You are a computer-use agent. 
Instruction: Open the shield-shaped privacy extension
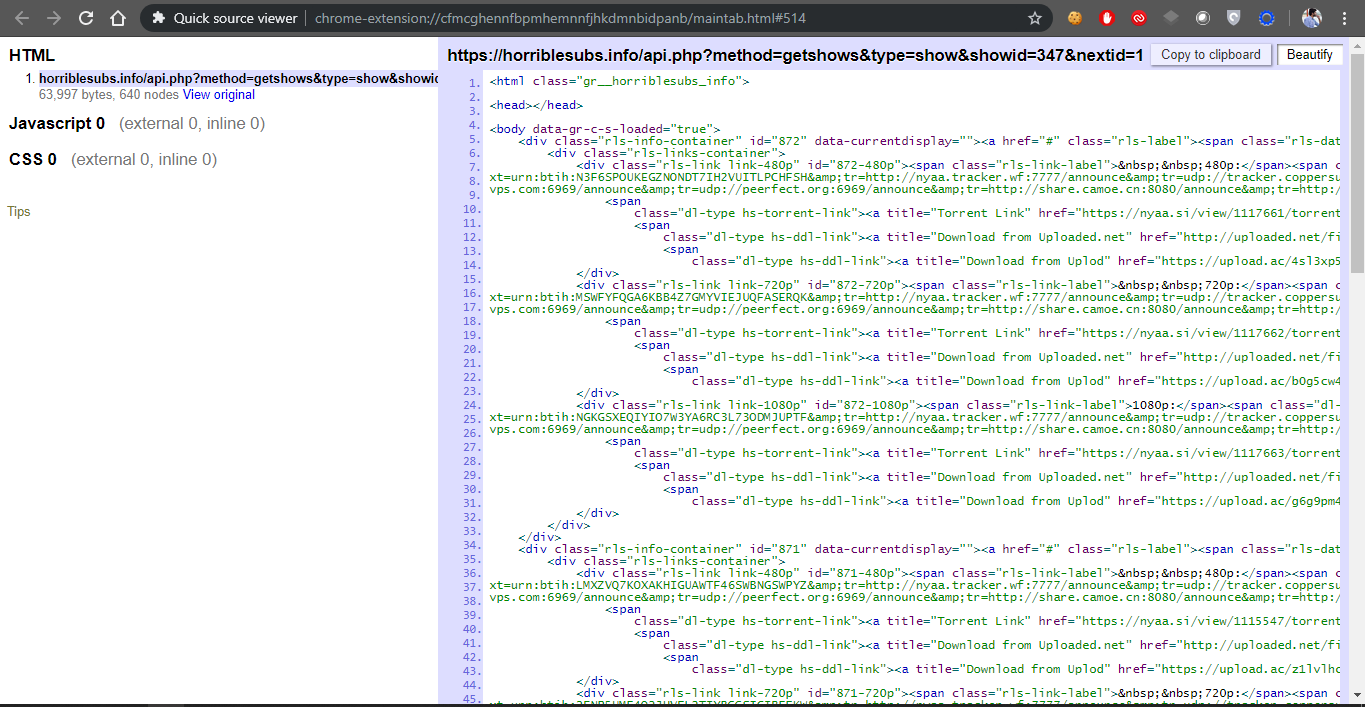pos(1233,18)
